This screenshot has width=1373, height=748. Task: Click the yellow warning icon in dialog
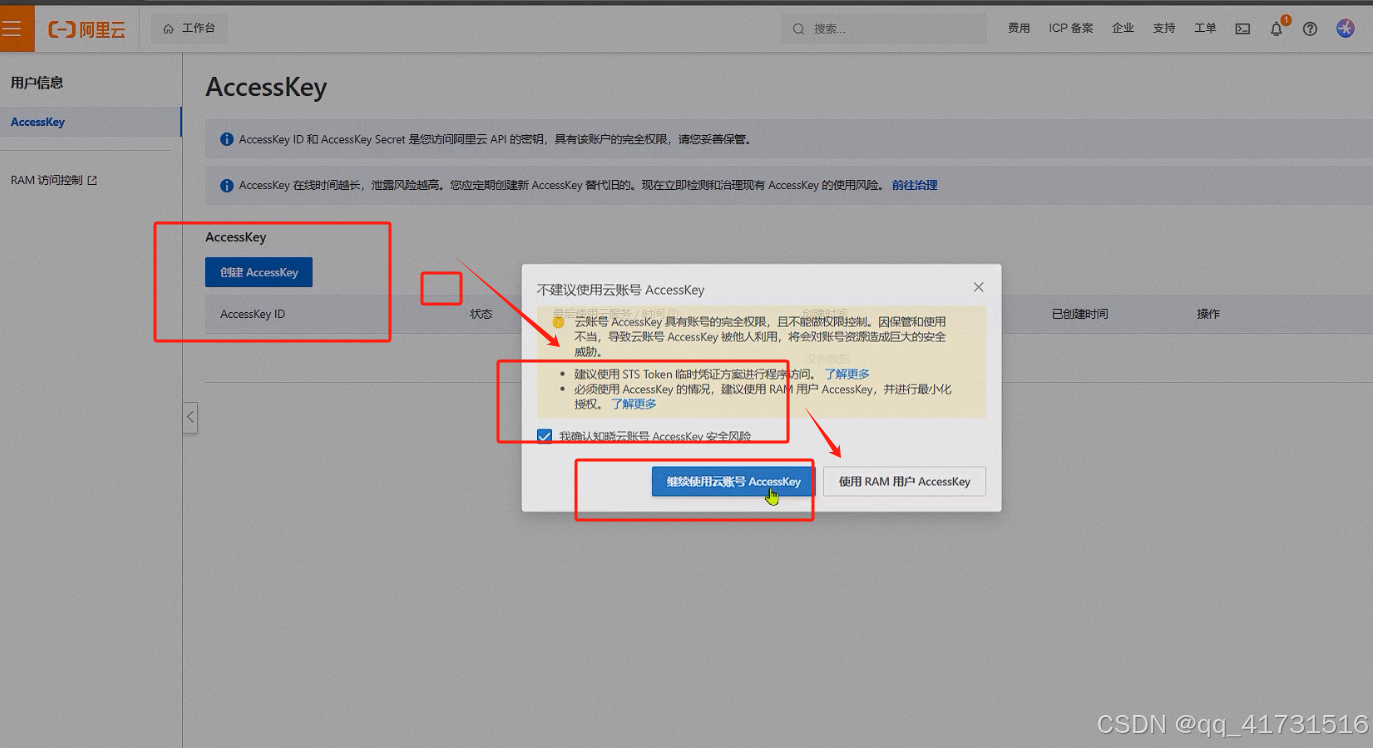pos(559,322)
